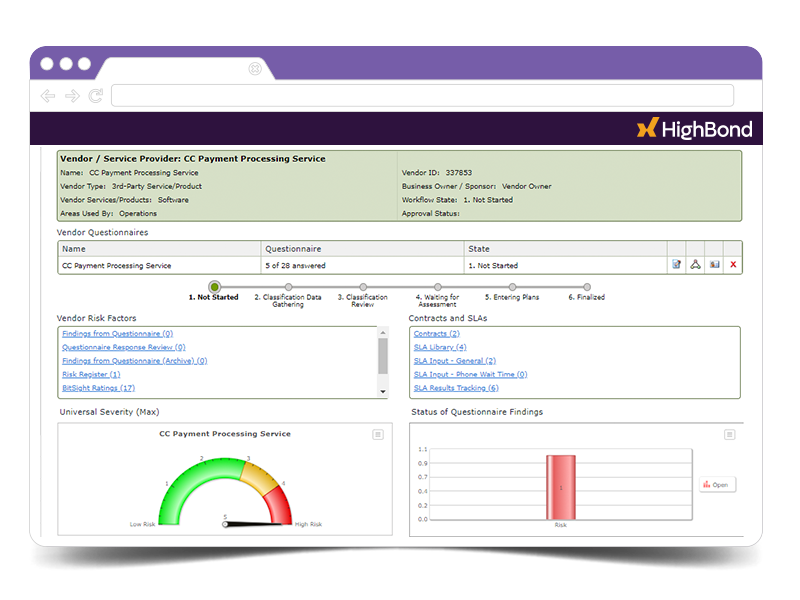Click the red Risk bar in findings chart
This screenshot has width=800, height=600.
click(561, 487)
